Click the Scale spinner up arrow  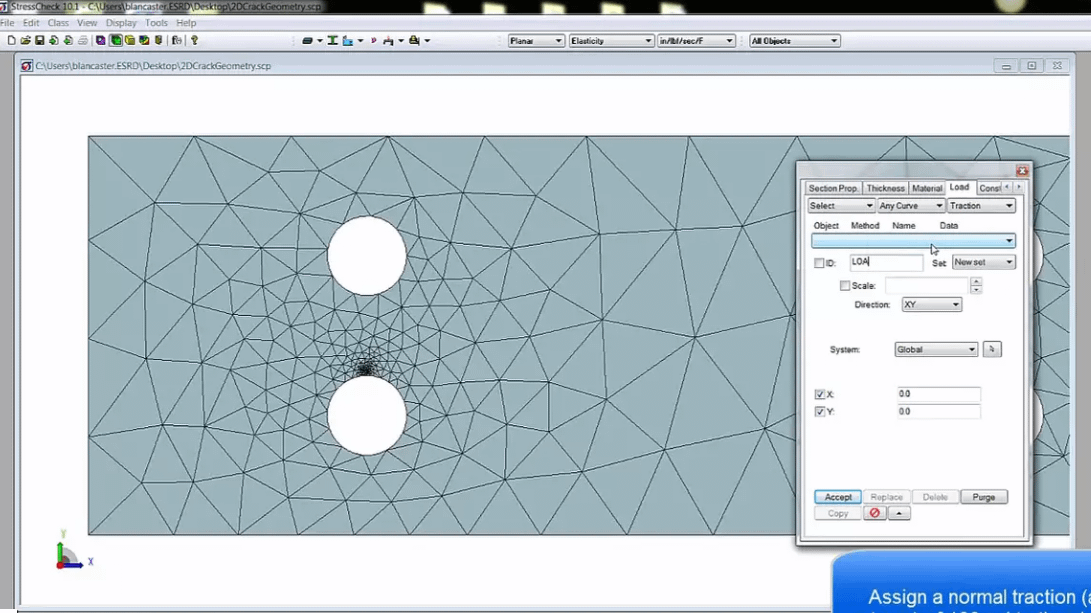pos(976,281)
